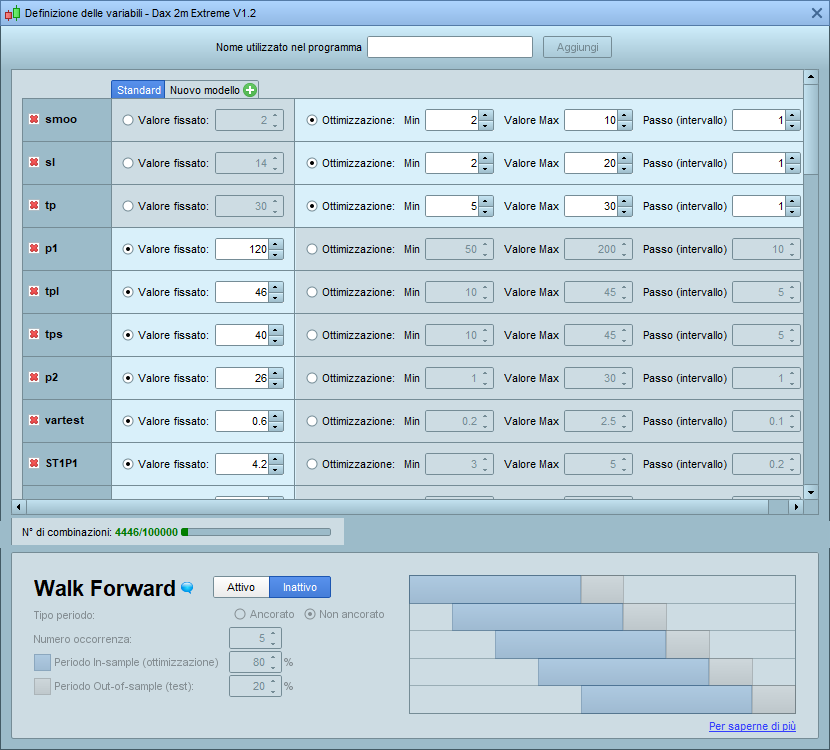Viewport: 830px width, 750px height.
Task: Increase vartest fixed value with up arrow
Action: pyautogui.click(x=276, y=415)
